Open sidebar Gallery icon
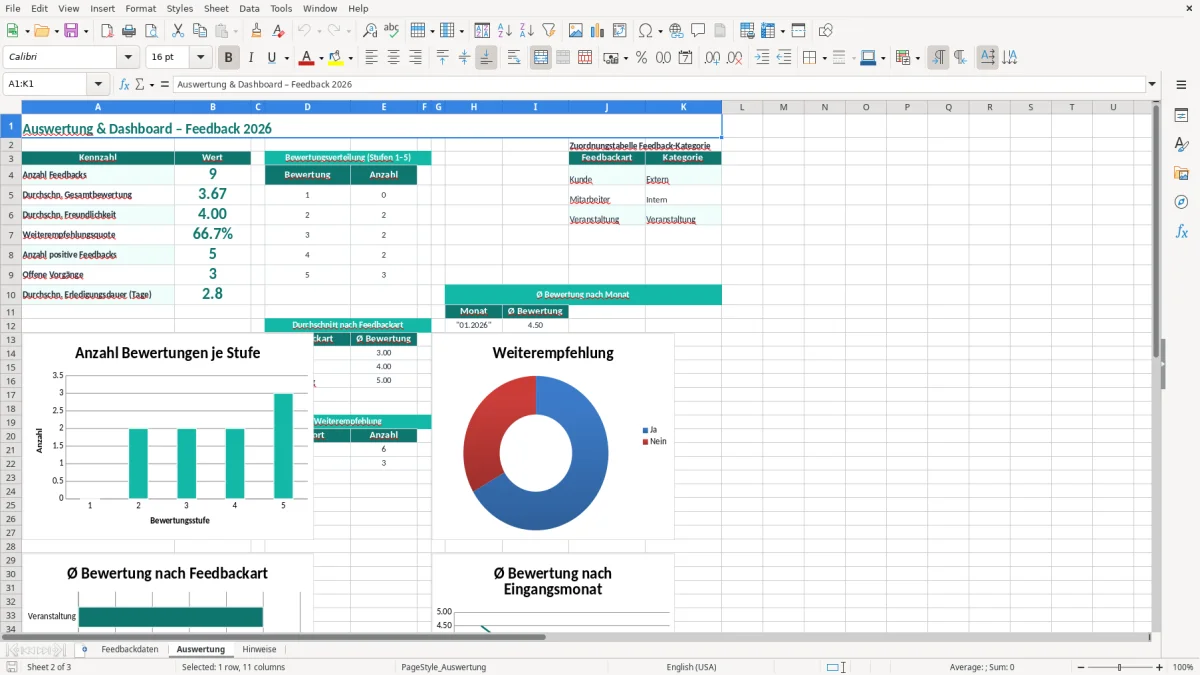The width and height of the screenshot is (1200, 675). coord(1181,173)
